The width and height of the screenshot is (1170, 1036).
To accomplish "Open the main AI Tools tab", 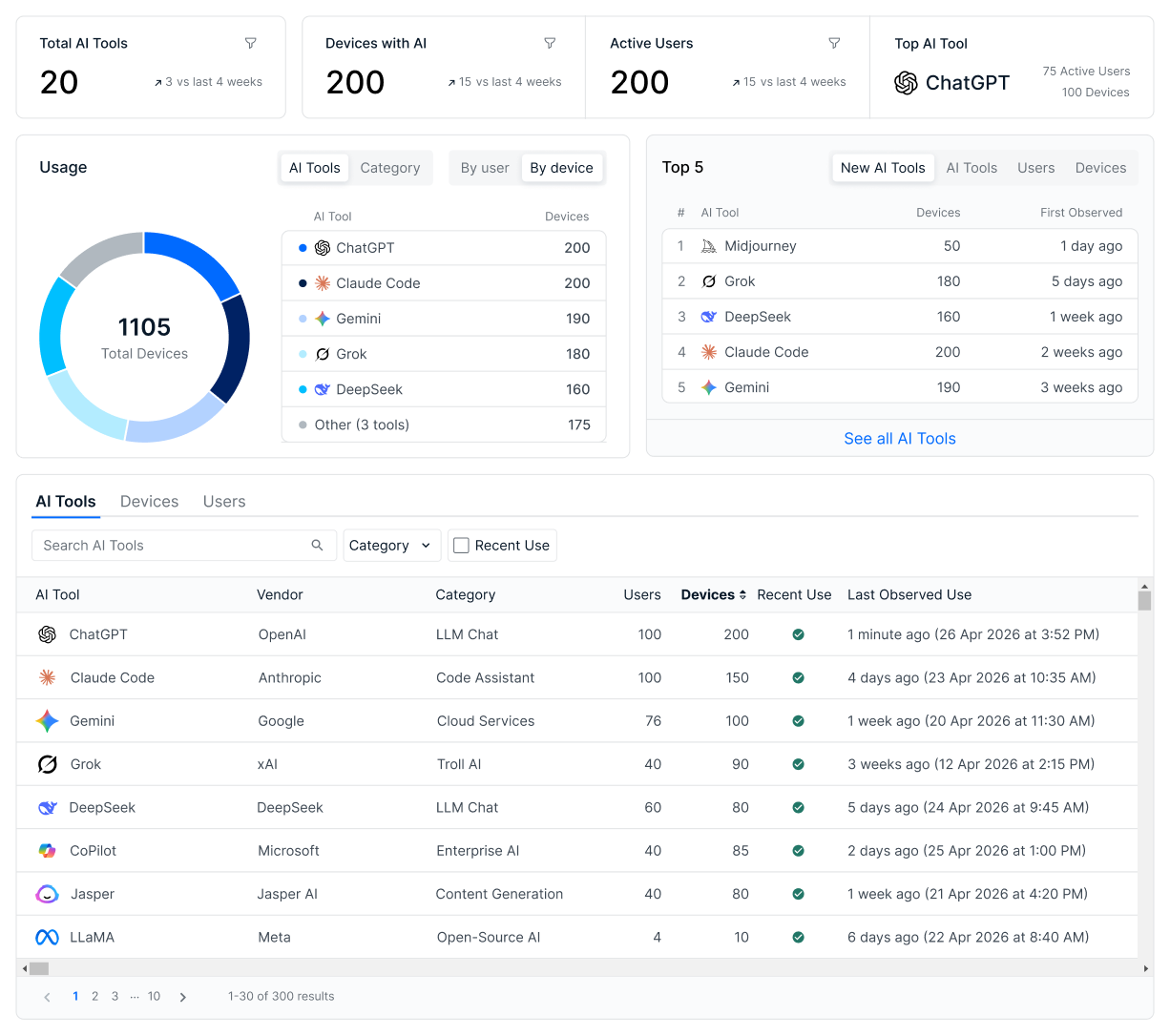I will (66, 502).
